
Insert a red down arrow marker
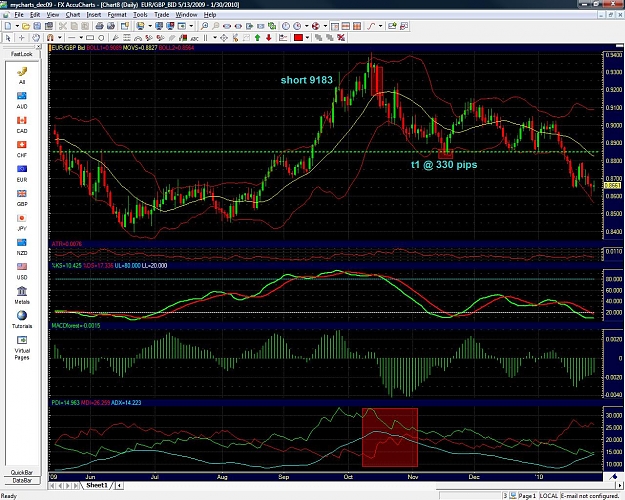[x=269, y=38]
